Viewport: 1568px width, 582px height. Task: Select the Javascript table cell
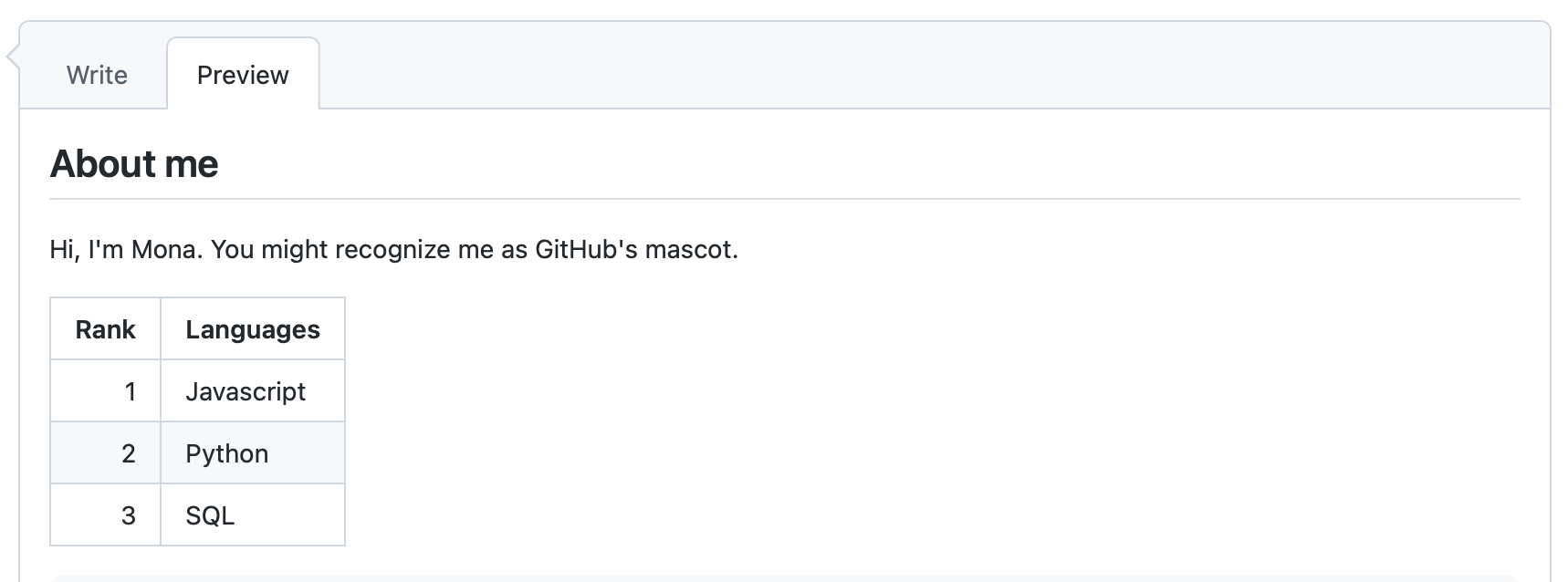pos(246,390)
